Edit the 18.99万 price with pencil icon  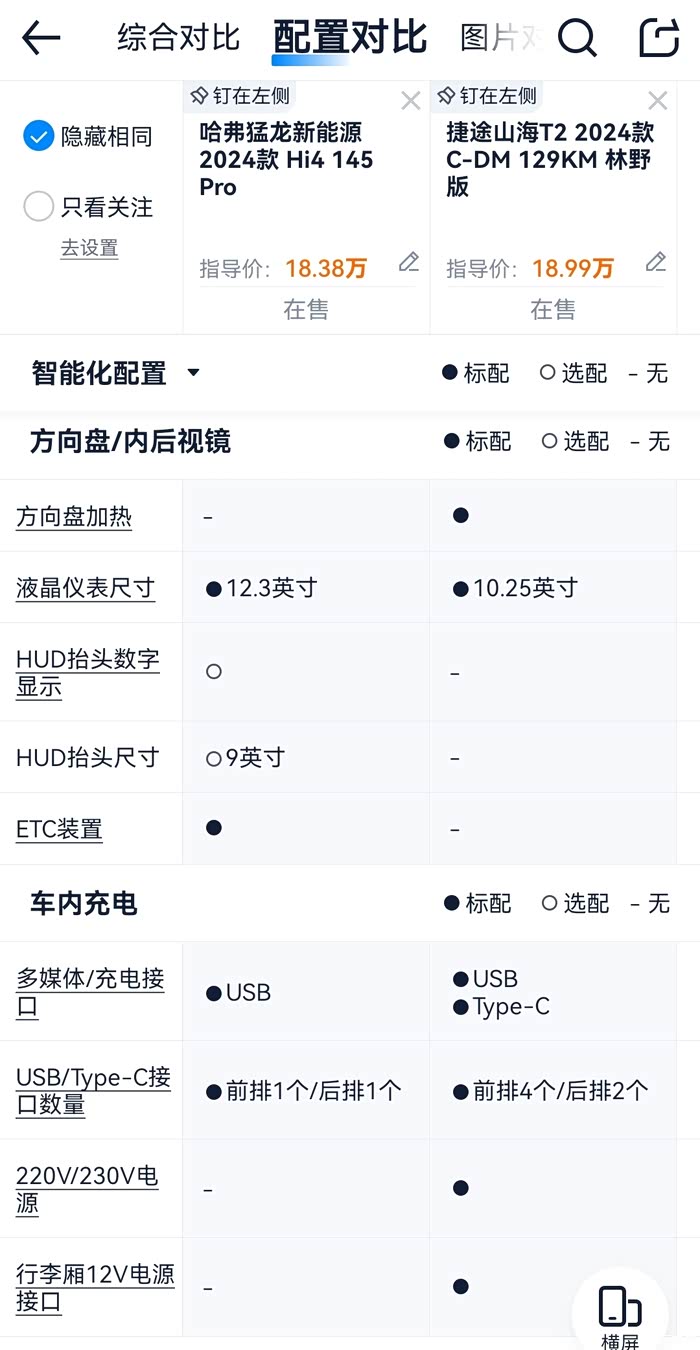pos(655,263)
